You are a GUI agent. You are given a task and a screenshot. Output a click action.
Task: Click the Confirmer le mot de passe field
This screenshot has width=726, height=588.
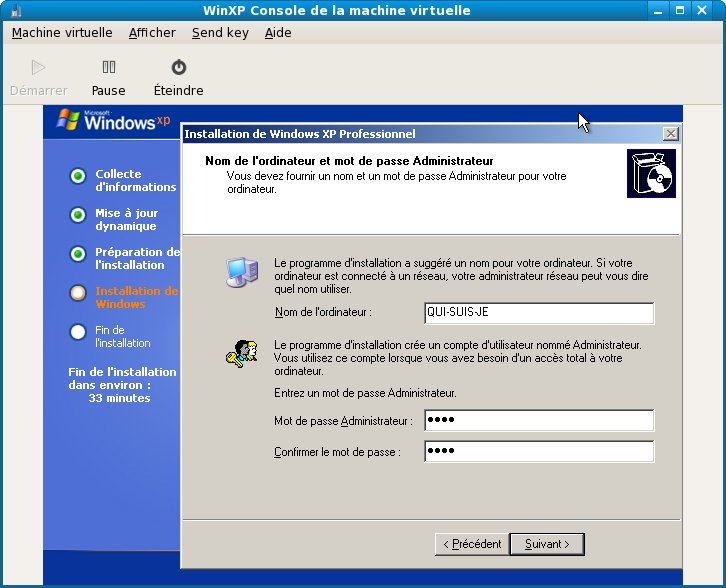pyautogui.click(x=538, y=452)
